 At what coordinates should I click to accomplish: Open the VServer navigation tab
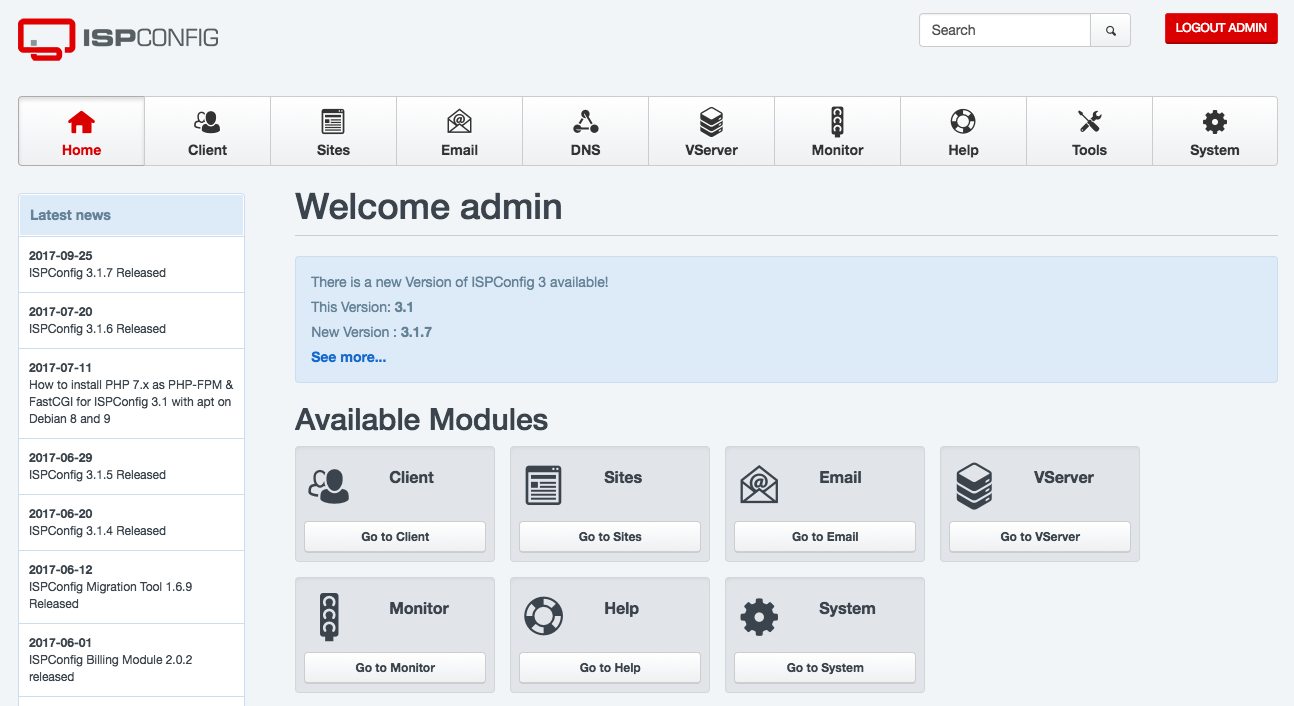pyautogui.click(x=712, y=131)
